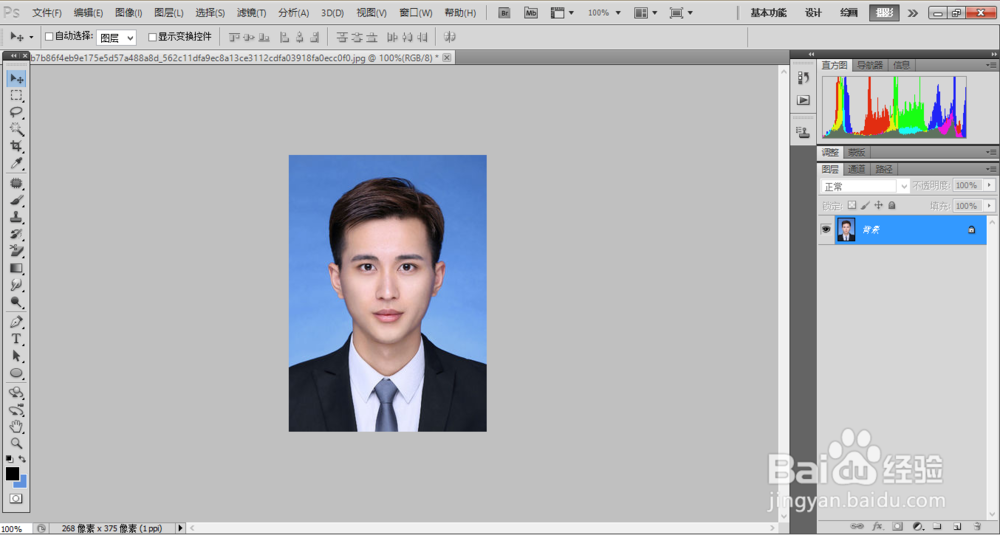This screenshot has width=1000, height=535.
Task: Switch to the 基本功能 workspace
Action: pos(768,13)
